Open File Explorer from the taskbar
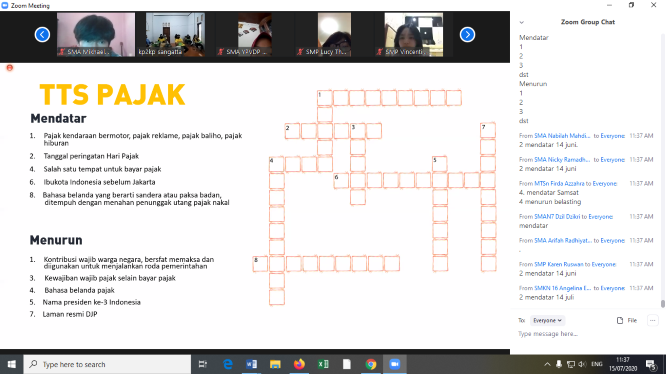 click(275, 364)
